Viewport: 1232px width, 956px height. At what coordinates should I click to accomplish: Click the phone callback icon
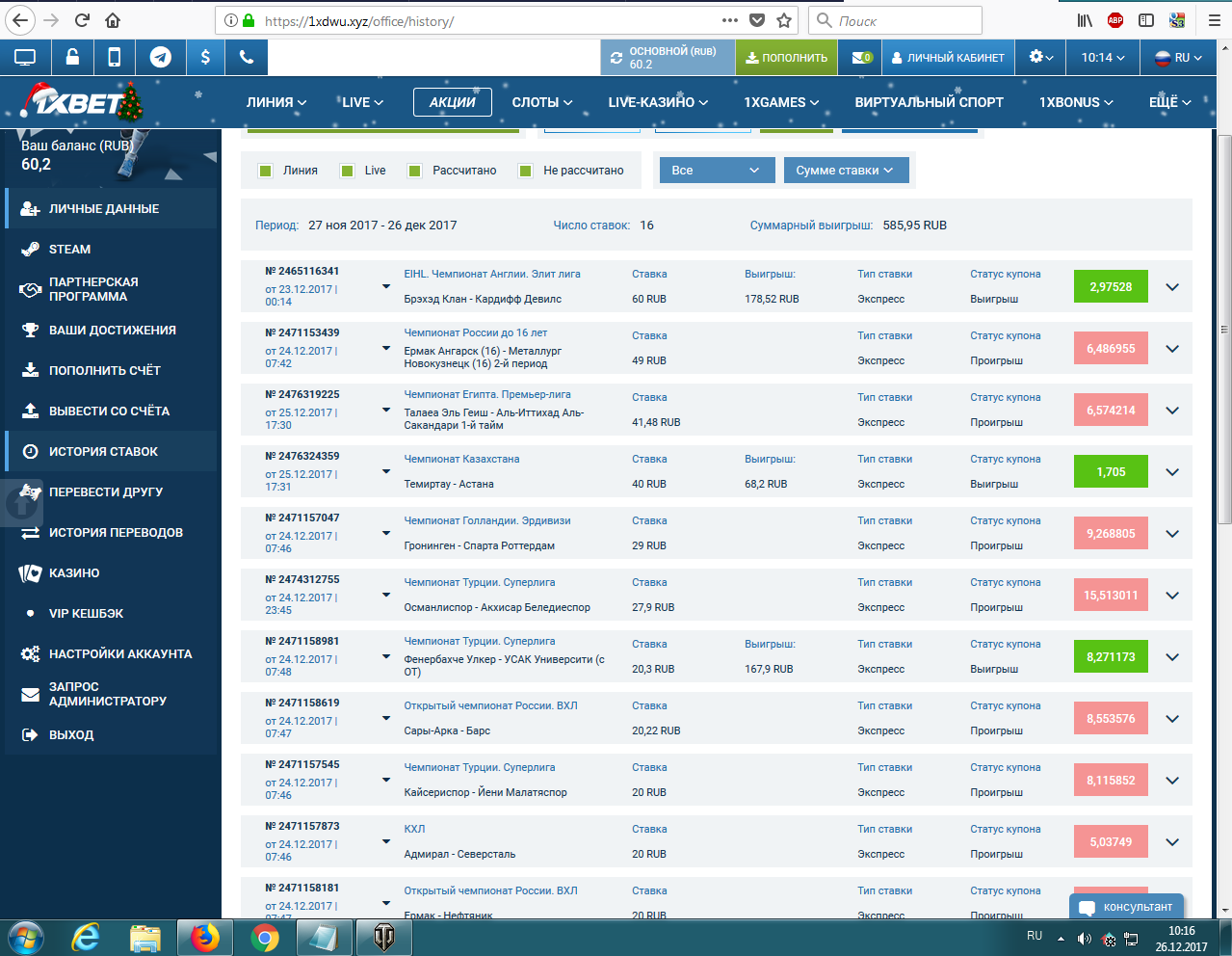(247, 58)
